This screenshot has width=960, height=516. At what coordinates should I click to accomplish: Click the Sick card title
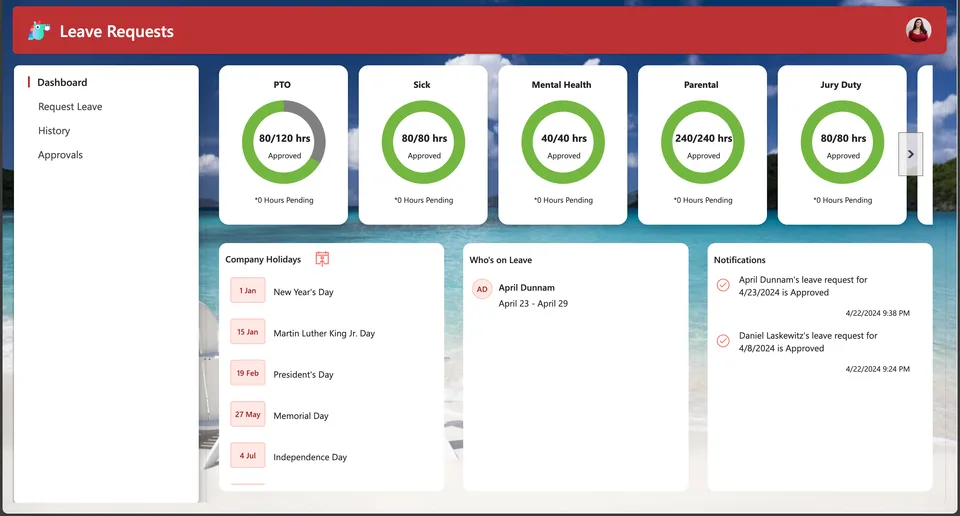(422, 84)
